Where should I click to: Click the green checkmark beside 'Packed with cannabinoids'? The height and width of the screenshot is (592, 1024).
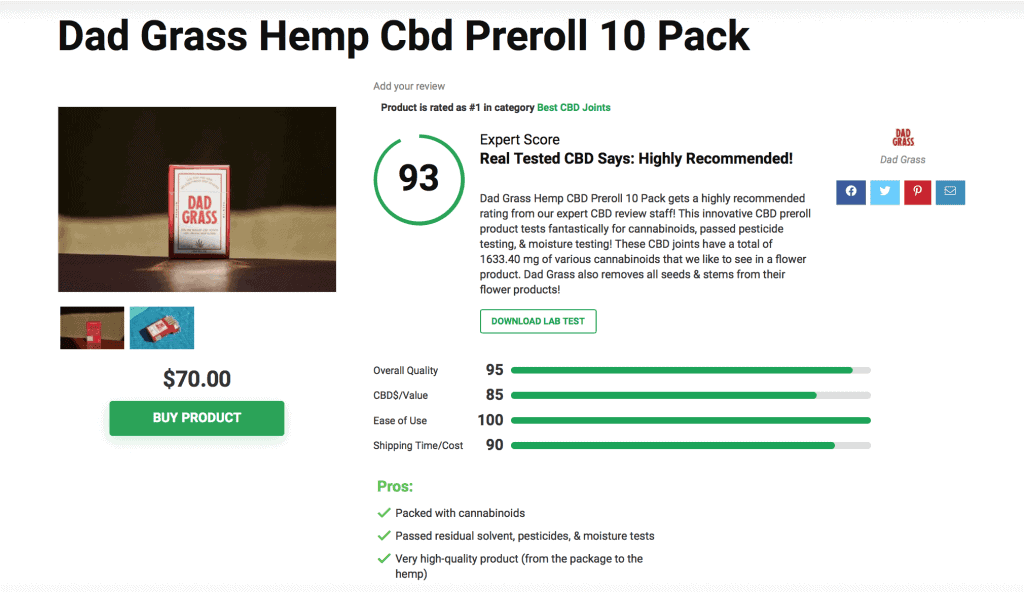tap(384, 512)
